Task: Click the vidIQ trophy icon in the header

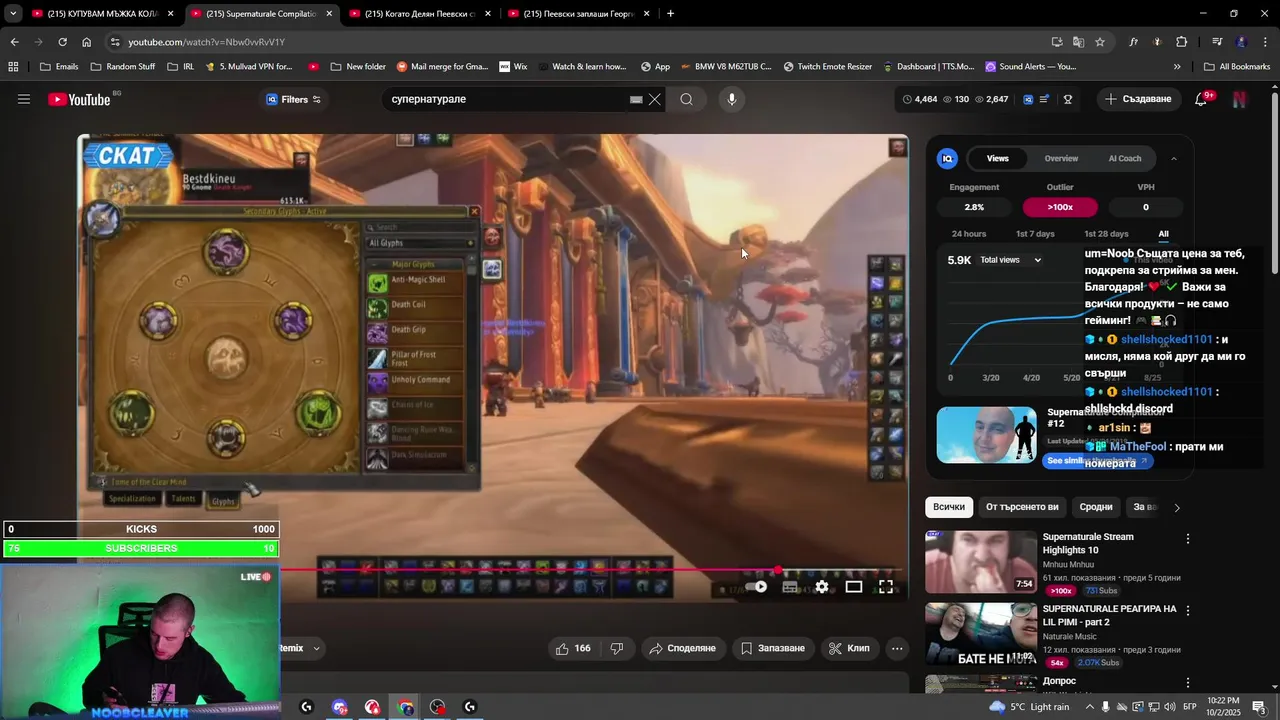Action: [x=1068, y=99]
